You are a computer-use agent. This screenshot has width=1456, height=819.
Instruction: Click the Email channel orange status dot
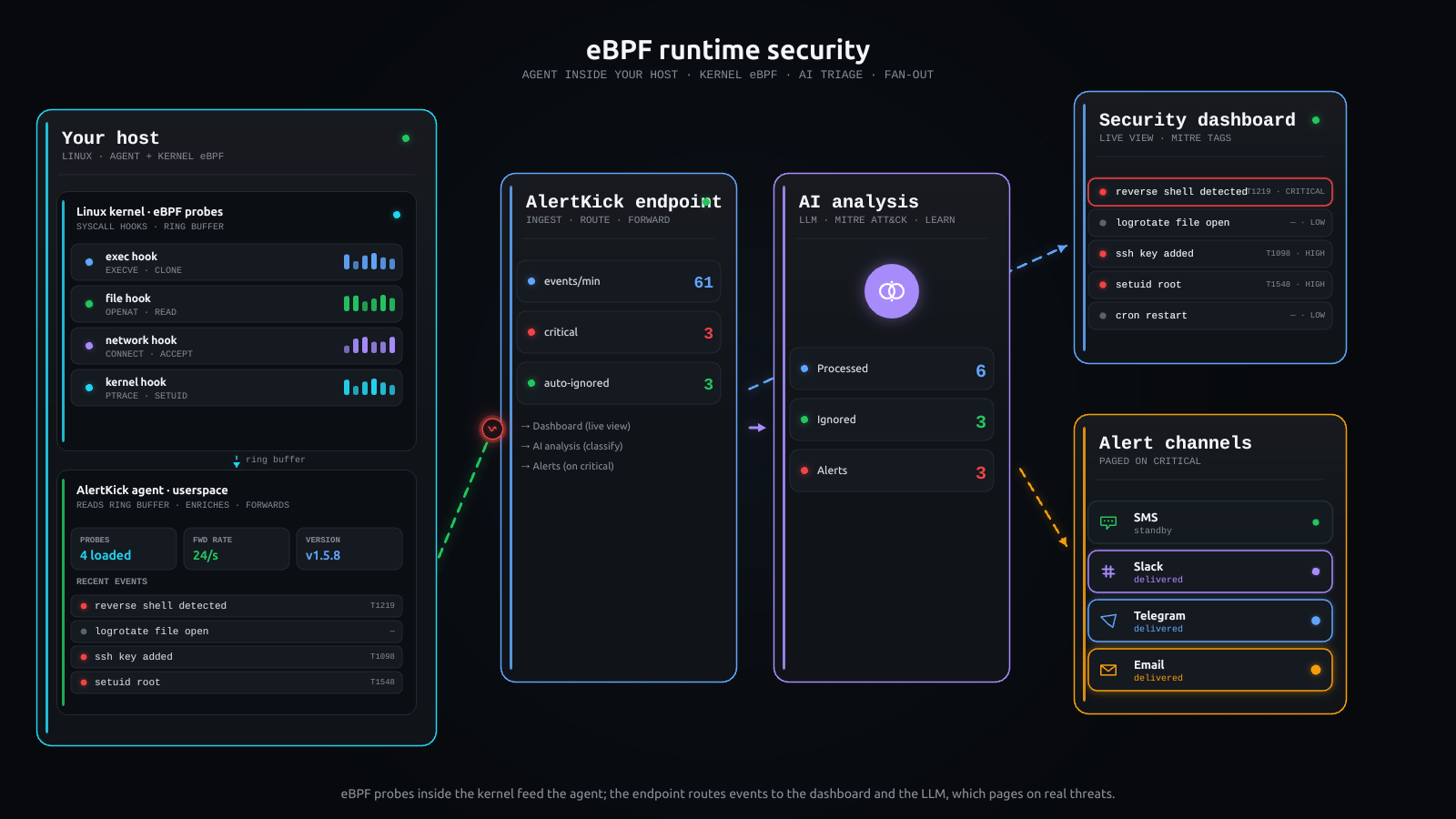1316,670
